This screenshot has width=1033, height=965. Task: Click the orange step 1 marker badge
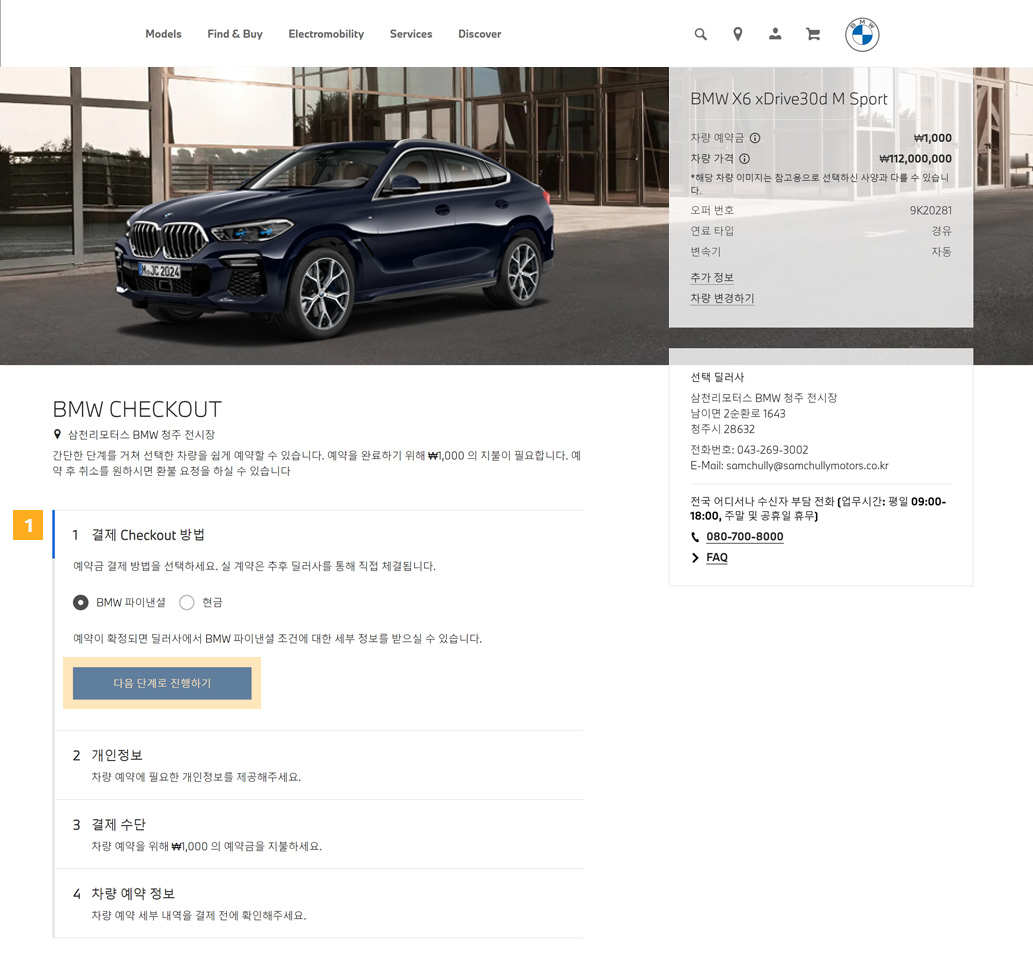[28, 527]
